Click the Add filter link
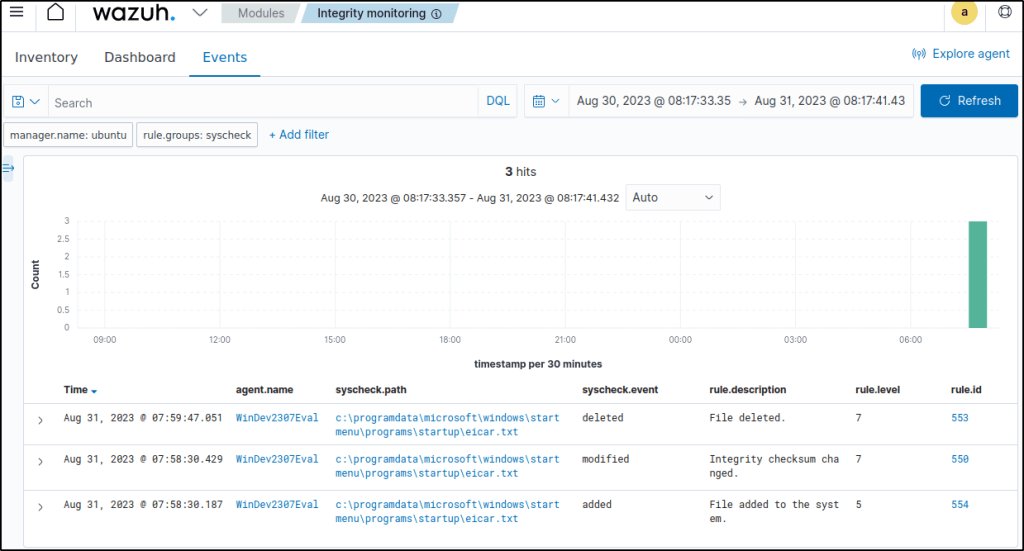This screenshot has height=551, width=1024. (299, 135)
